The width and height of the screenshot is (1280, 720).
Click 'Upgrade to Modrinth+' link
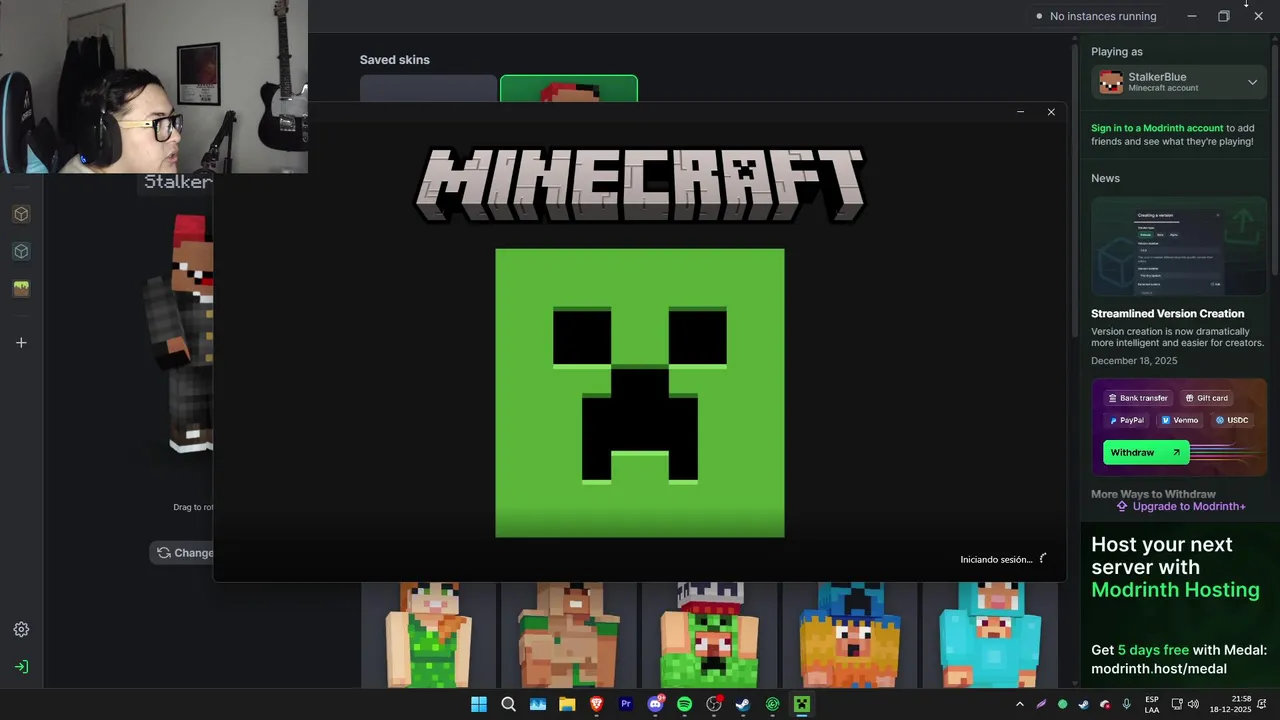coord(1181,506)
